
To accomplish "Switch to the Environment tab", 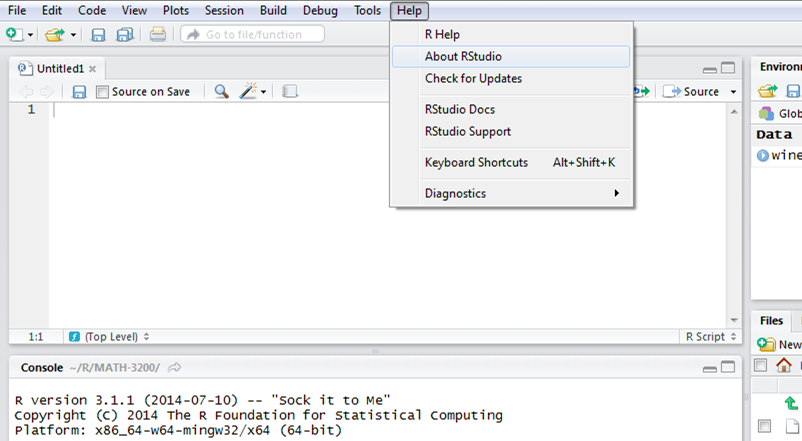I will coord(779,67).
